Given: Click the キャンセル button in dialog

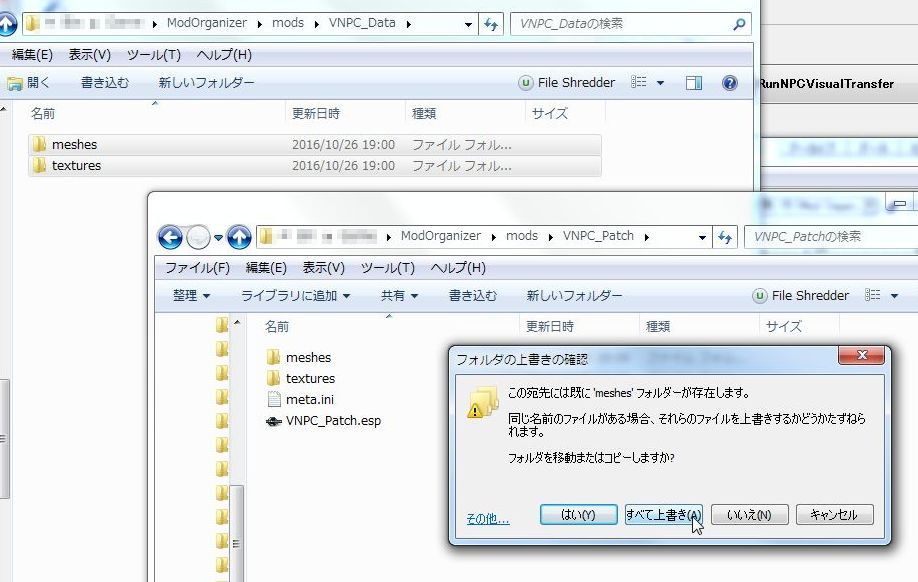Looking at the screenshot, I should (833, 515).
